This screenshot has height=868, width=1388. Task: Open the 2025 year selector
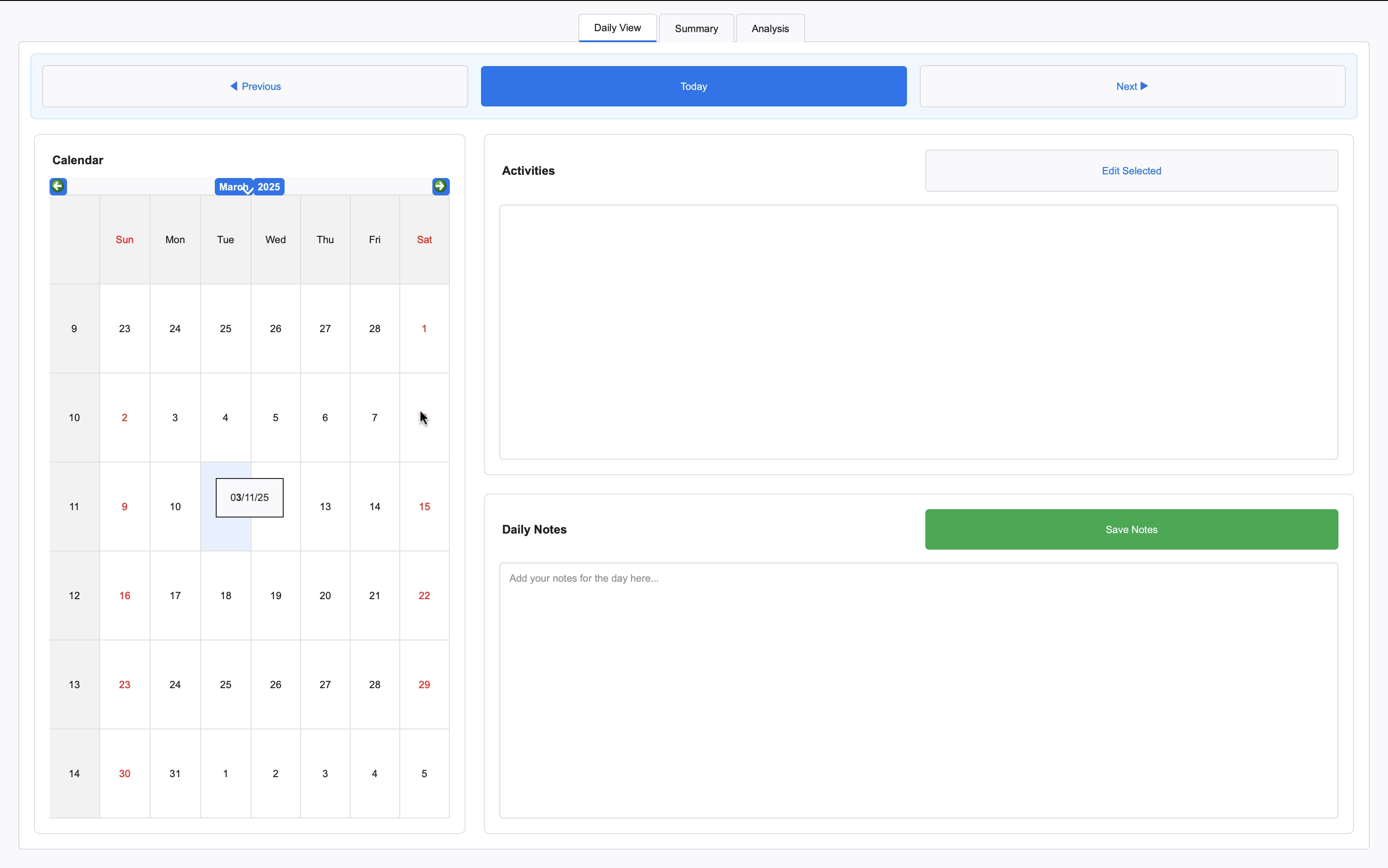pyautogui.click(x=269, y=187)
